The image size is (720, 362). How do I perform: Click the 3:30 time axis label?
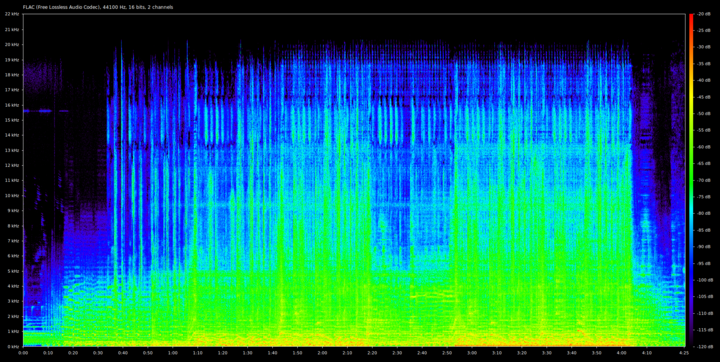[547, 353]
